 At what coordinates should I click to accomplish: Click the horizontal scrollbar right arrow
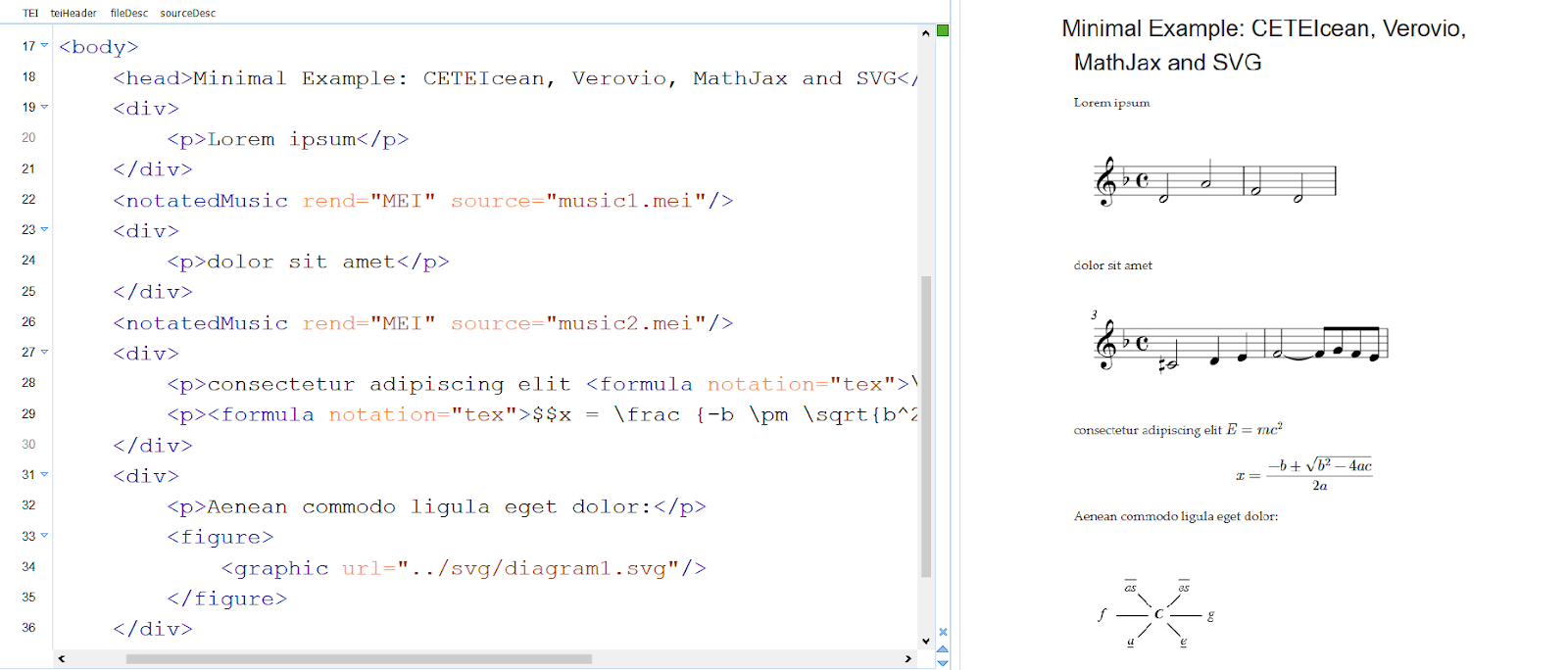pyautogui.click(x=908, y=659)
